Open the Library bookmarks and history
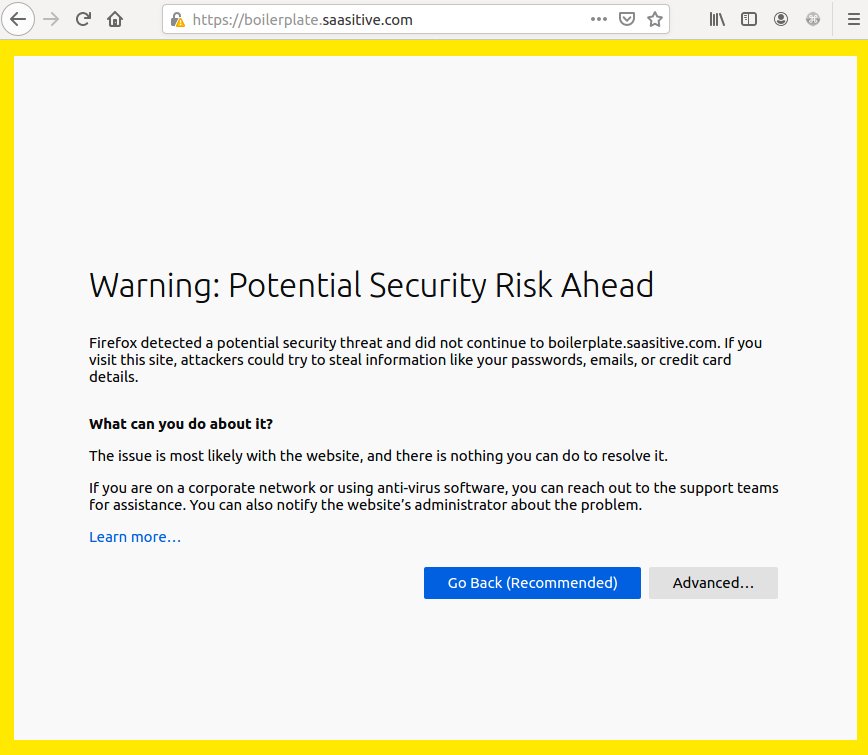The height and width of the screenshot is (755, 868). [717, 19]
